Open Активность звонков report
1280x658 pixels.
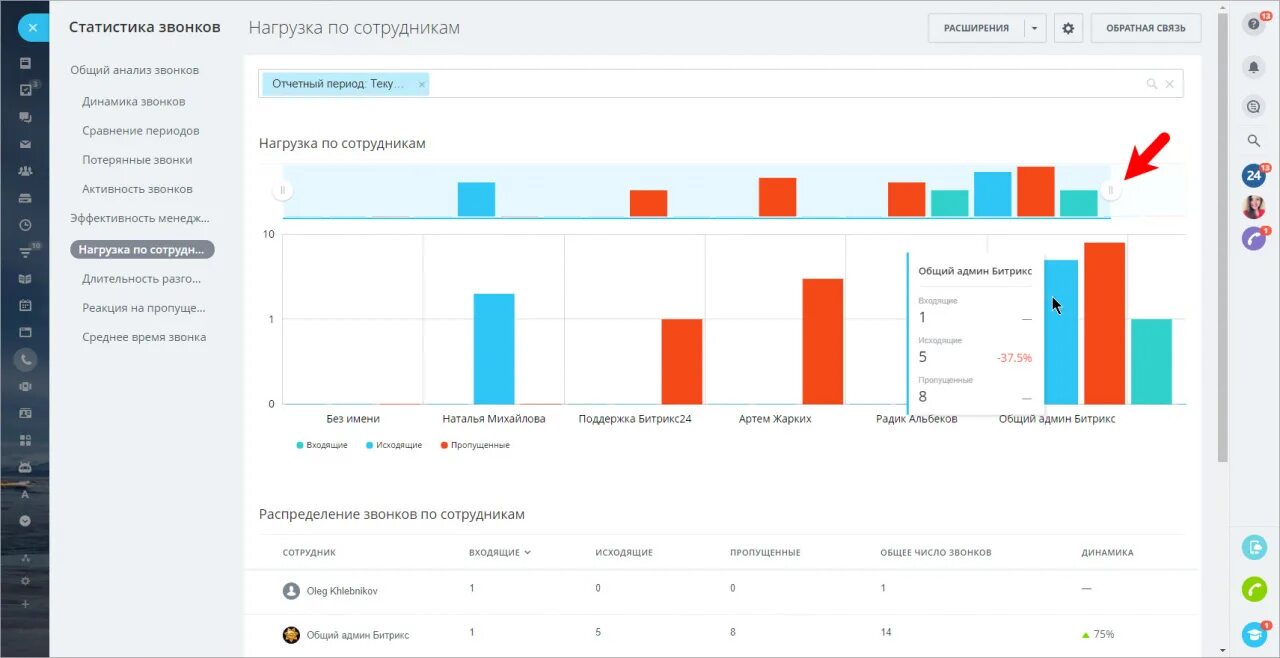point(137,188)
